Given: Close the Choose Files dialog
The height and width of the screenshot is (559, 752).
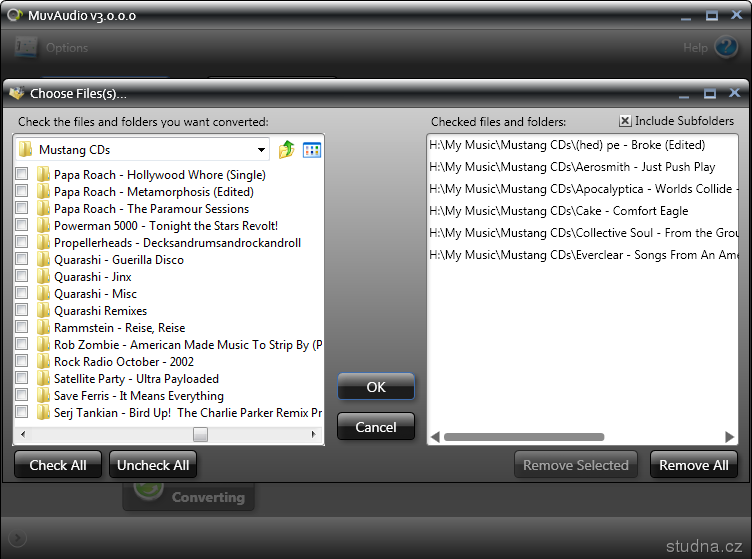Looking at the screenshot, I should point(734,93).
